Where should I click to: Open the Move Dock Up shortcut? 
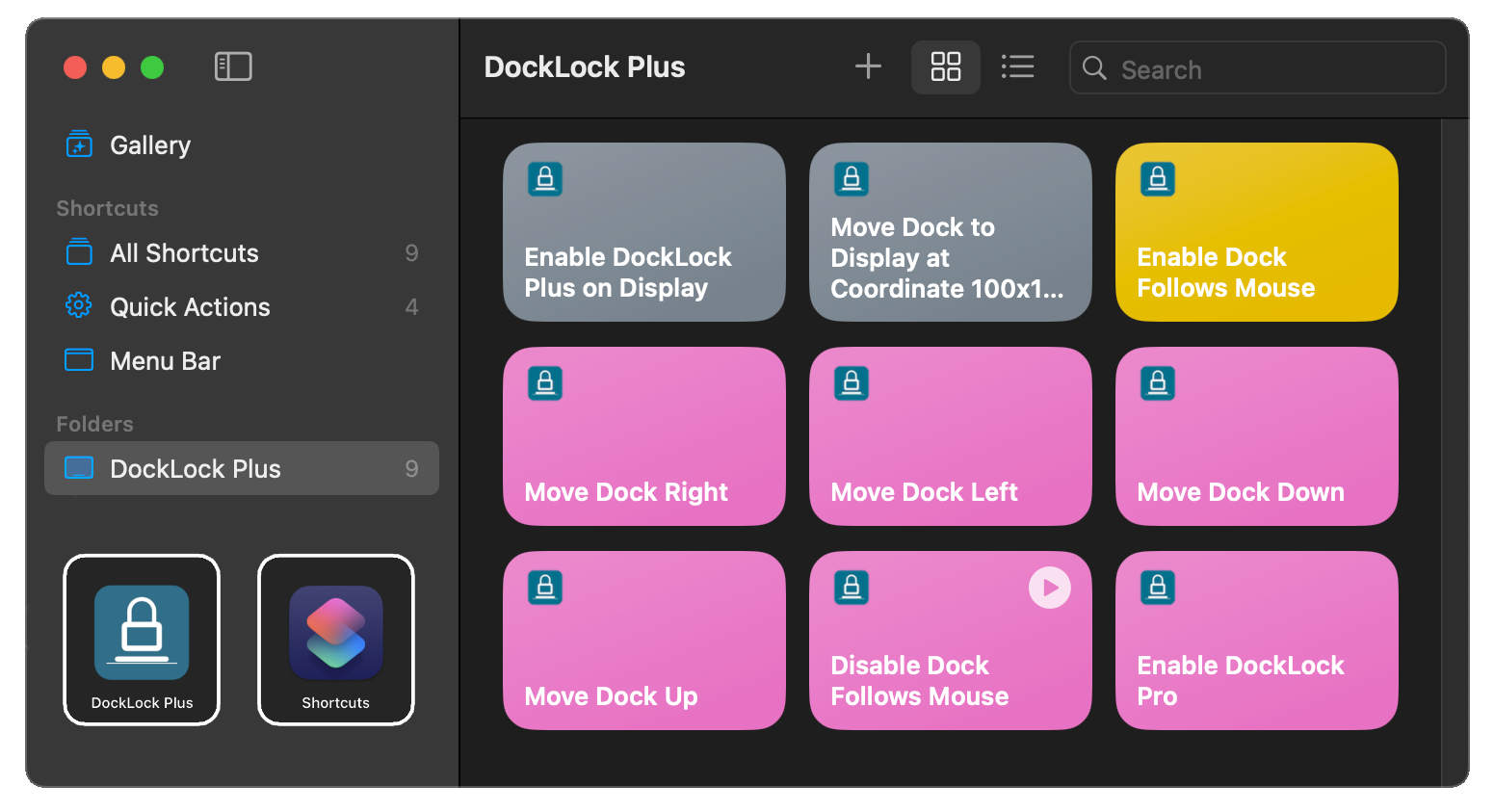point(643,641)
